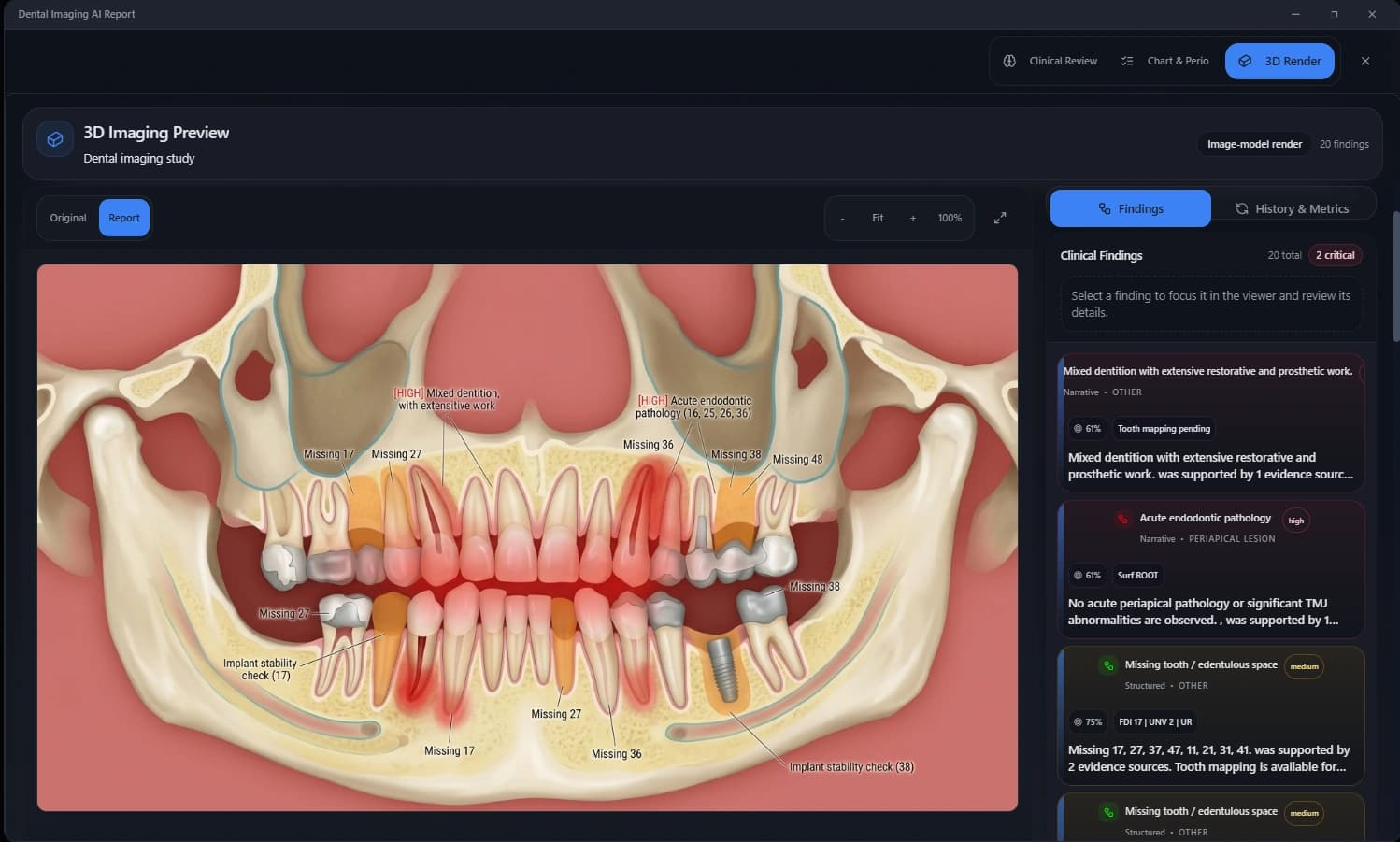1400x842 pixels.
Task: Select the Mixed dentition finding card
Action: tap(1211, 422)
